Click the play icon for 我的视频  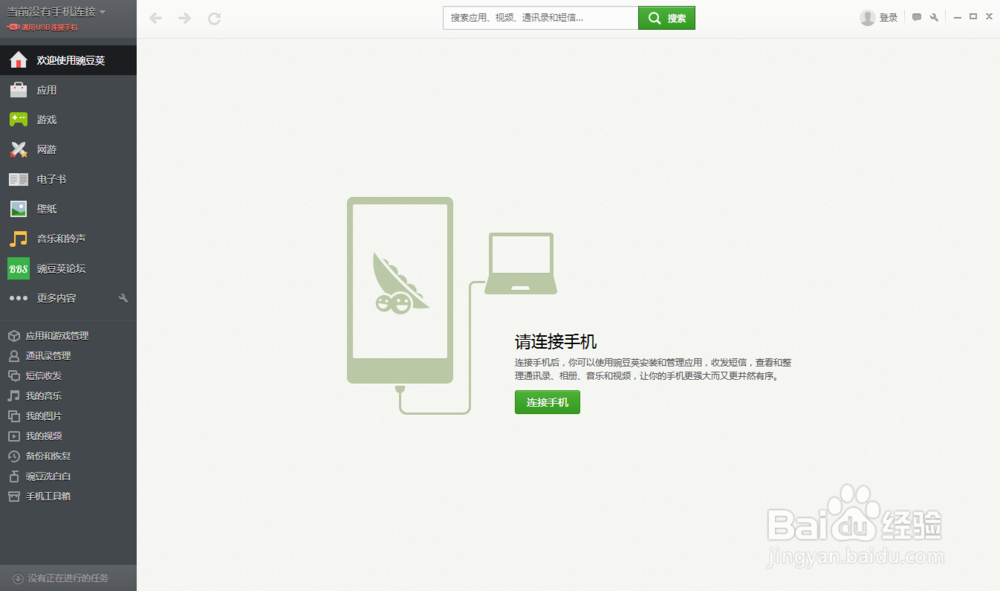click(14, 436)
